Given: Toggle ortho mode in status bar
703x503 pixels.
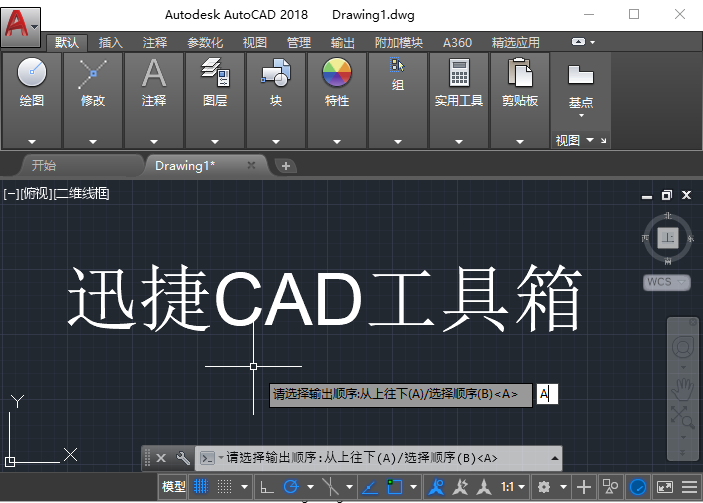Looking at the screenshot, I should tap(267, 487).
